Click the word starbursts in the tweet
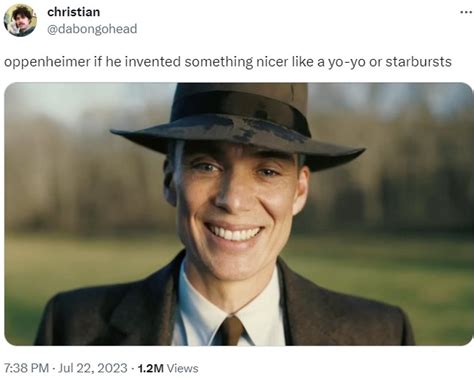Image resolution: width=474 pixels, height=379 pixels. pos(418,62)
